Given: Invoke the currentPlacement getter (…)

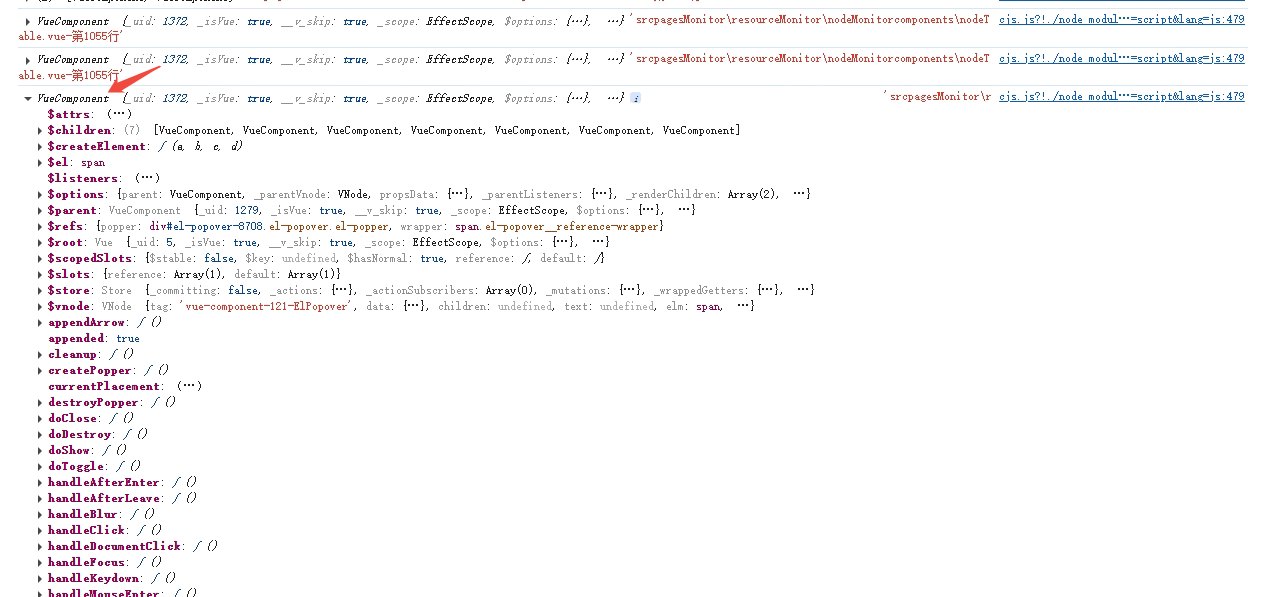Looking at the screenshot, I should (x=189, y=386).
